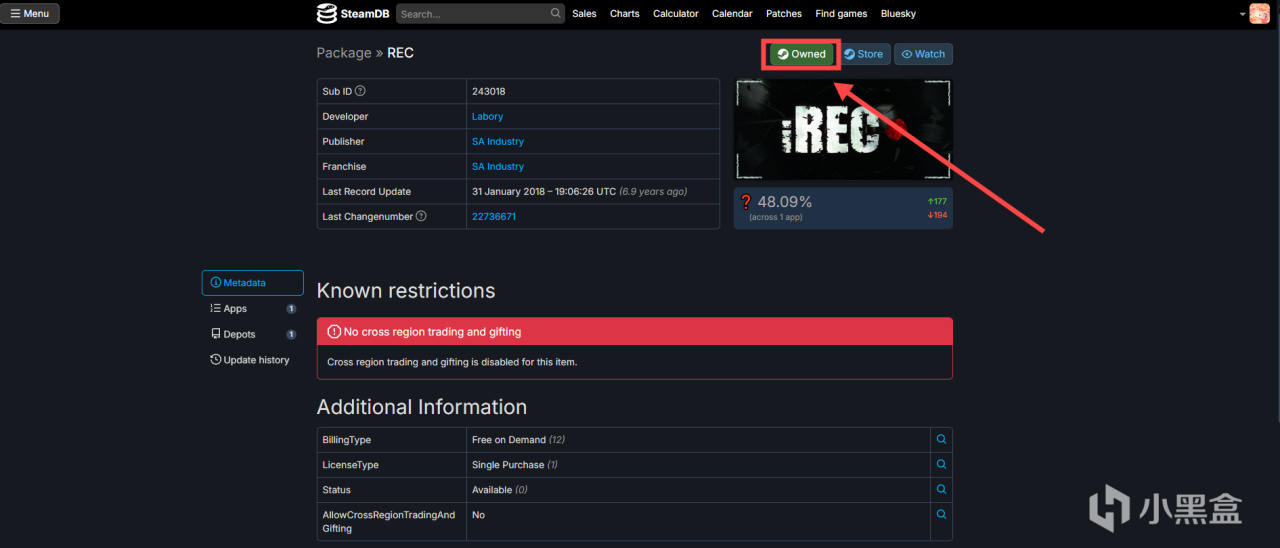Screen dimensions: 1280x548
Task: Open the hamburger Menu button
Action: [31, 14]
